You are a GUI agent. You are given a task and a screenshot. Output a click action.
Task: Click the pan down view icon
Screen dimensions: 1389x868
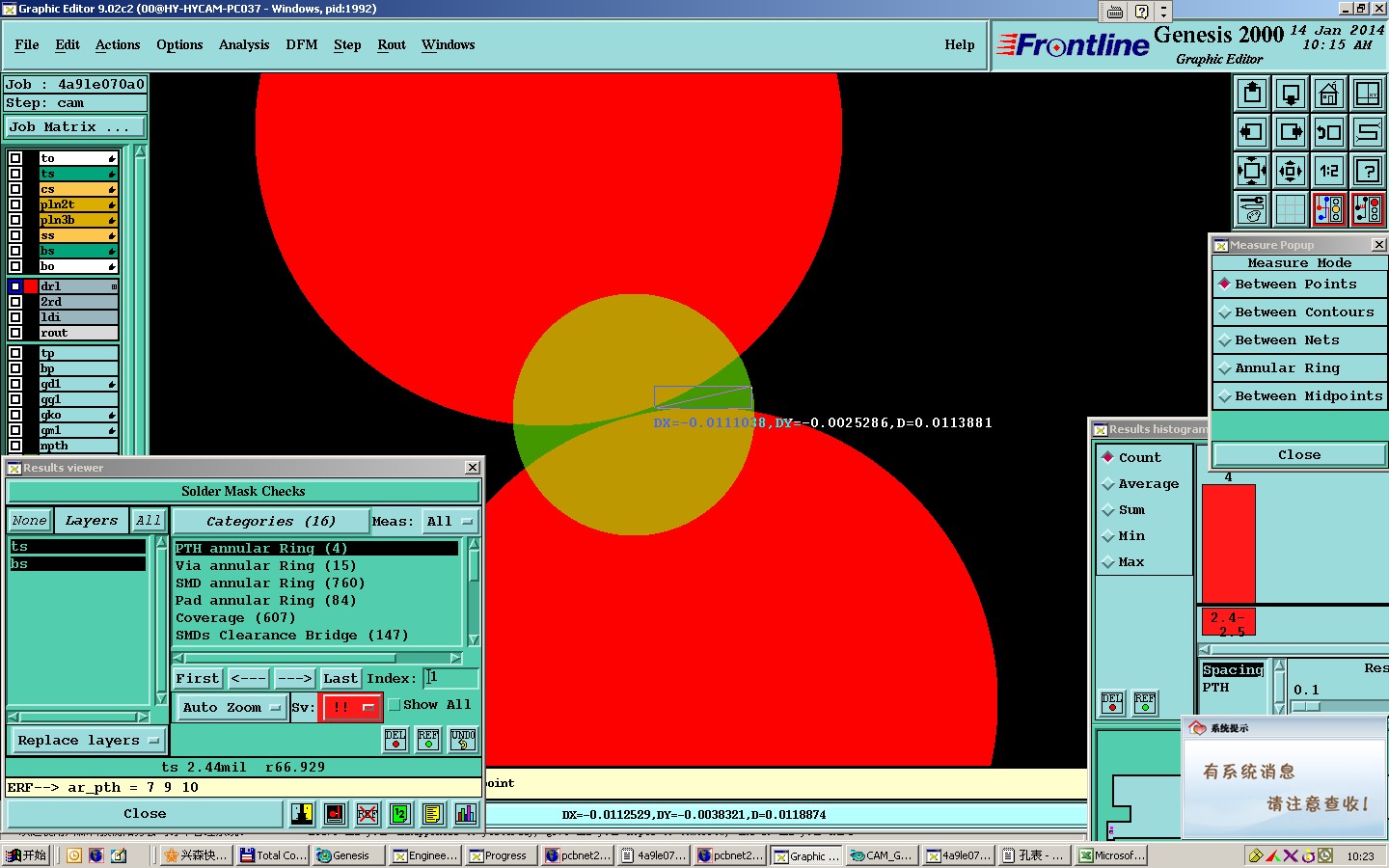(x=1291, y=94)
